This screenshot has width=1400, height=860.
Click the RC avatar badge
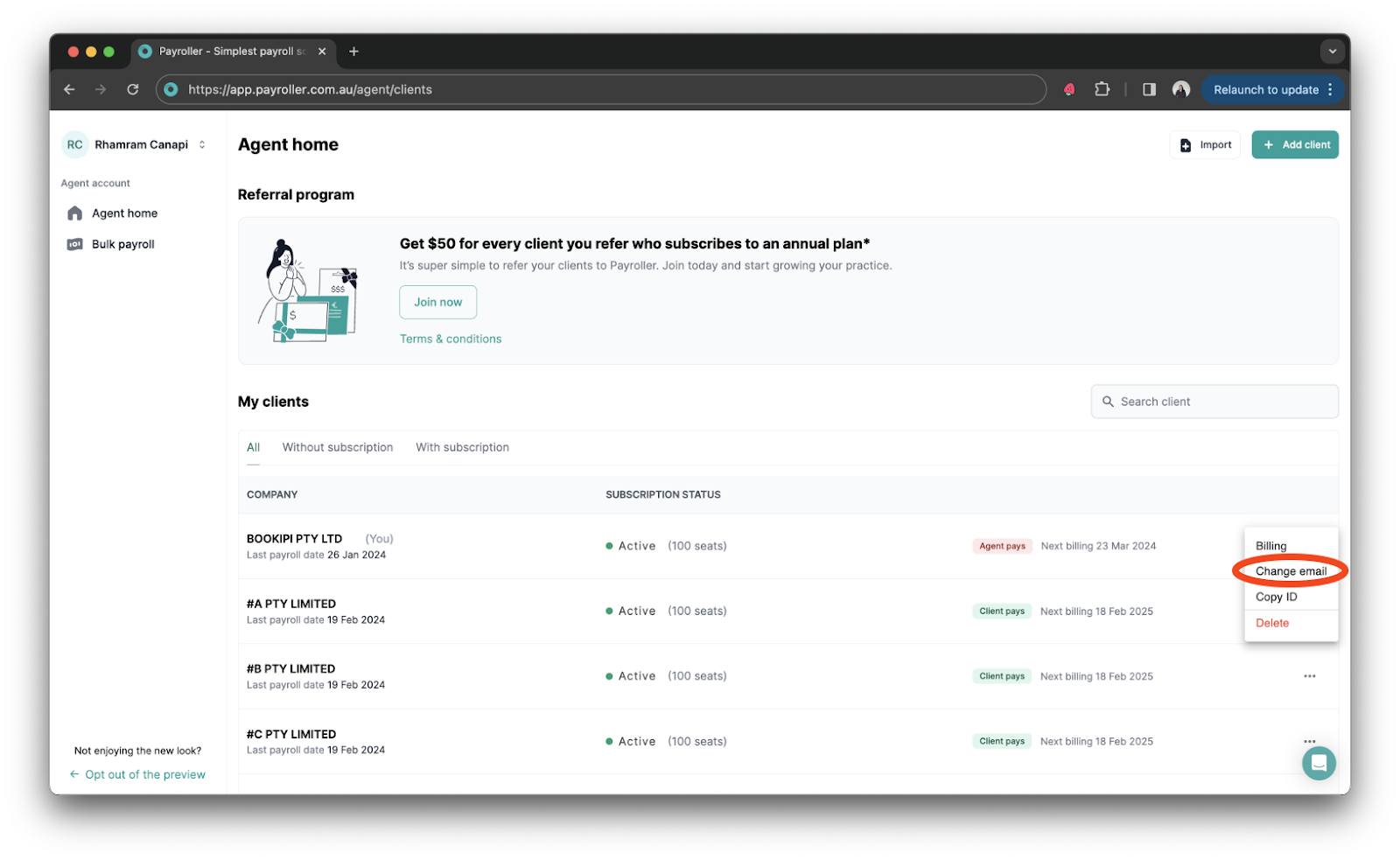75,144
